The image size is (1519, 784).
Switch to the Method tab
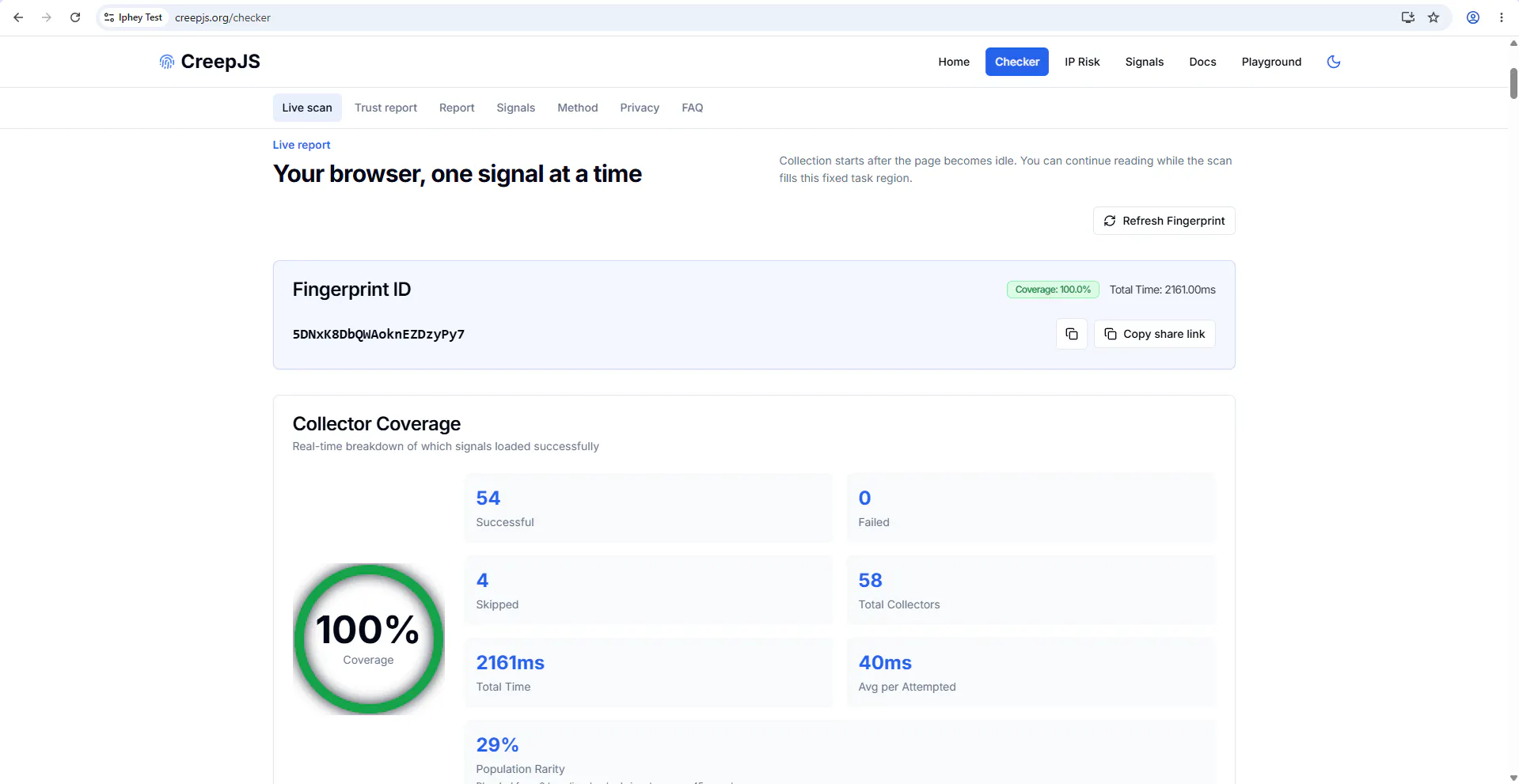(578, 108)
